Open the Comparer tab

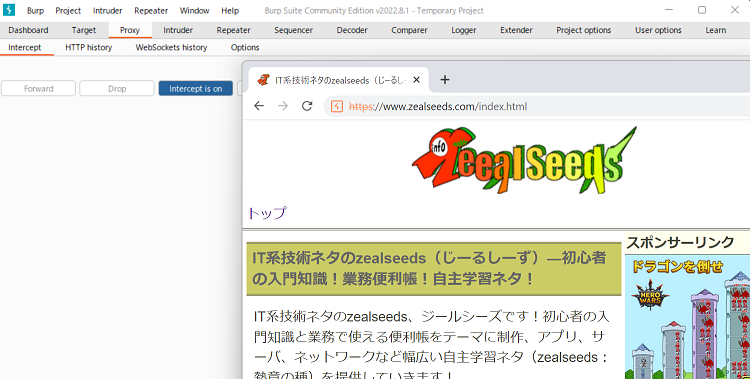(x=409, y=30)
